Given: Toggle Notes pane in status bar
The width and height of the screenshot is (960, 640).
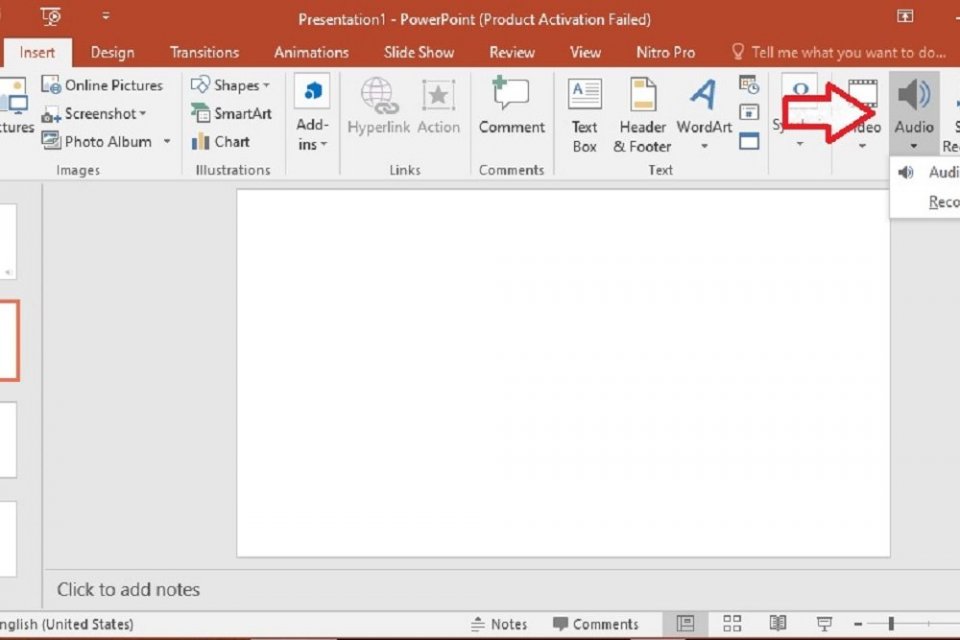Looking at the screenshot, I should click(x=500, y=624).
